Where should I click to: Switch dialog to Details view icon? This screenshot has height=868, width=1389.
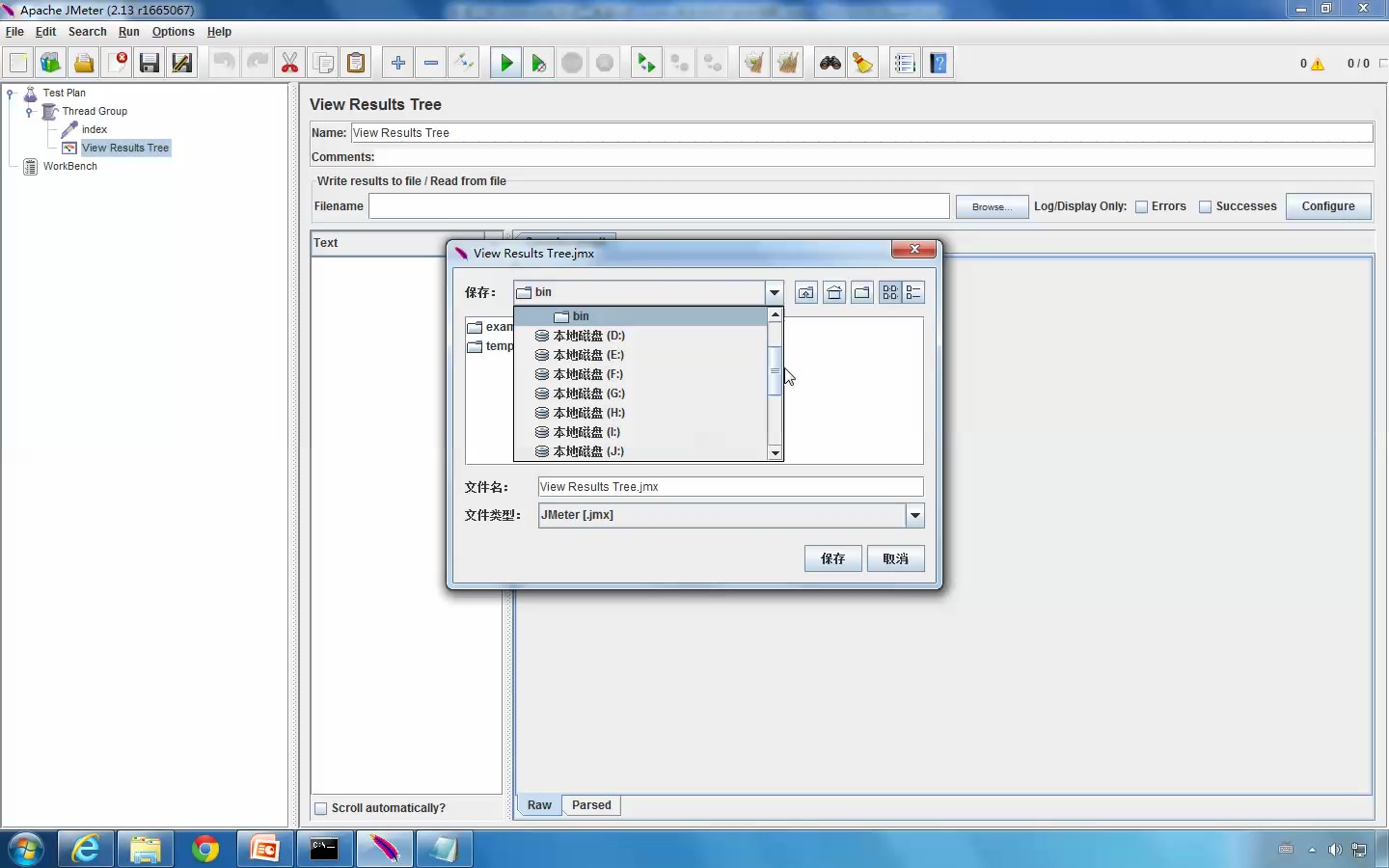point(914,292)
